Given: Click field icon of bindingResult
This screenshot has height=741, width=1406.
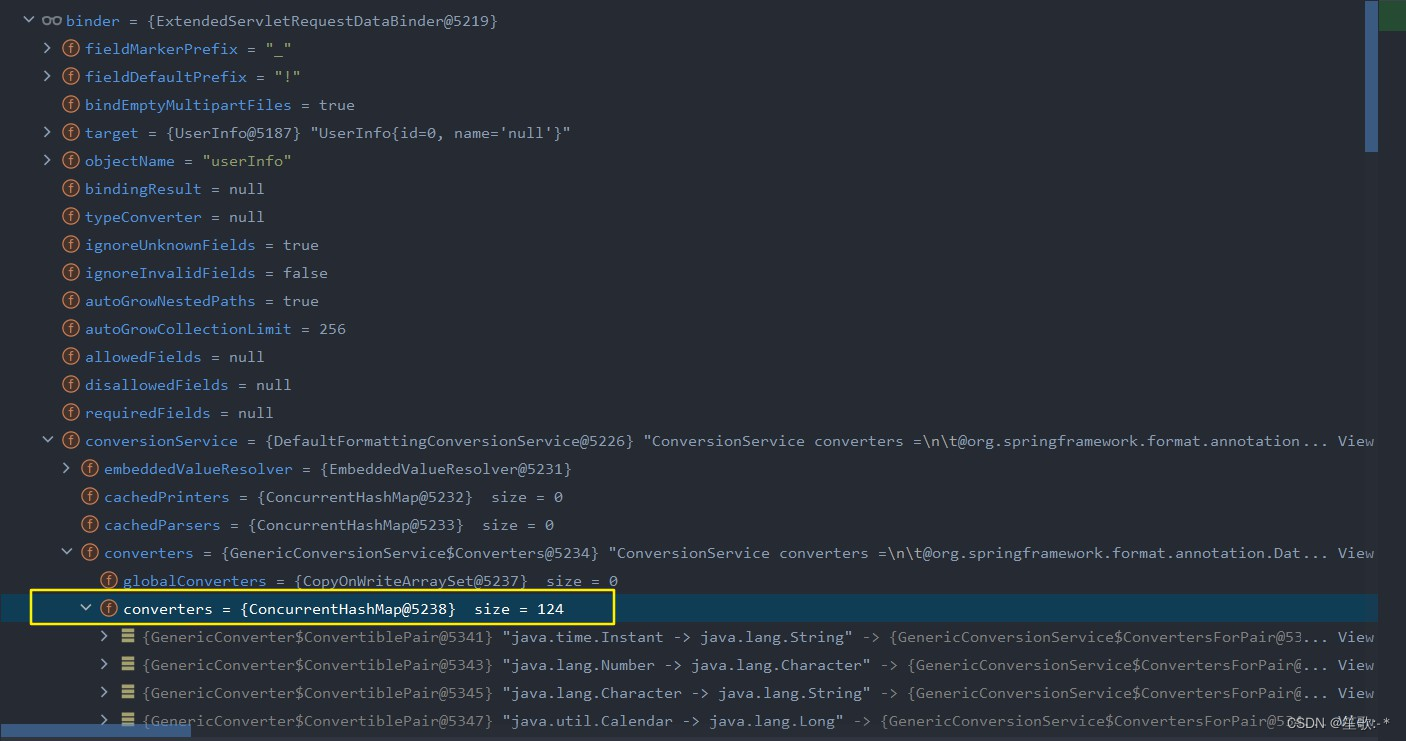Looking at the screenshot, I should (70, 188).
